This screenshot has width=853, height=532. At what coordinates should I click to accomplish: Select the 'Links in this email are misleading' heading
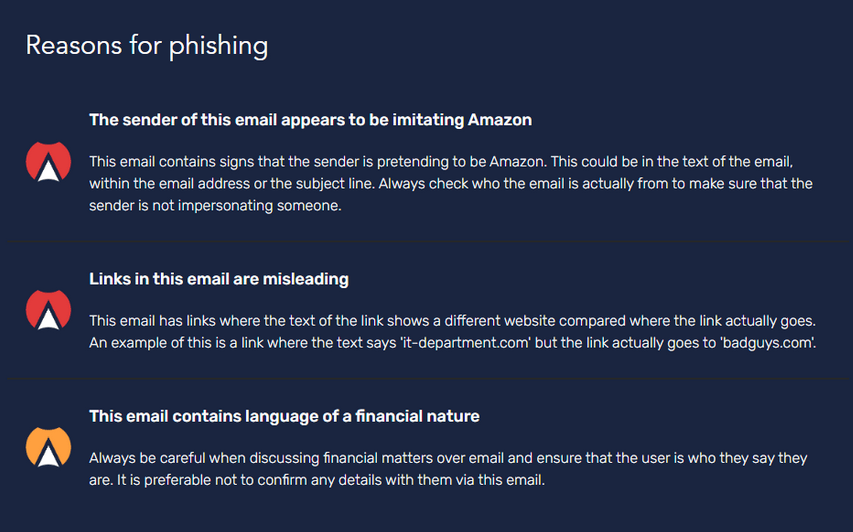218,279
